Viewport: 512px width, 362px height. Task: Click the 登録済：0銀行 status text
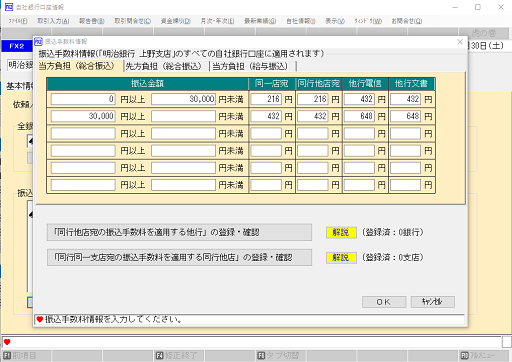click(x=393, y=232)
